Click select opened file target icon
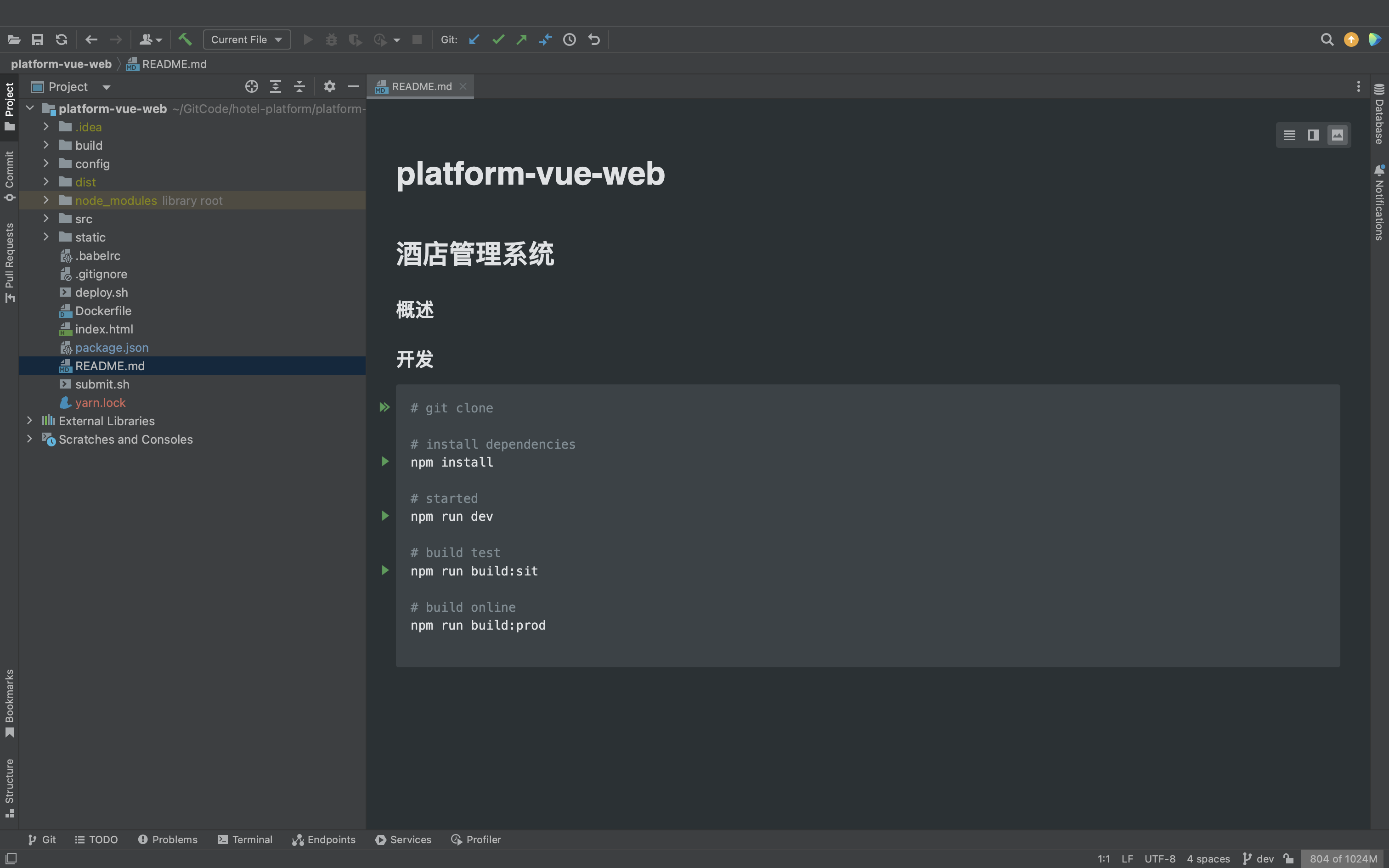This screenshot has height=868, width=1389. (251, 87)
